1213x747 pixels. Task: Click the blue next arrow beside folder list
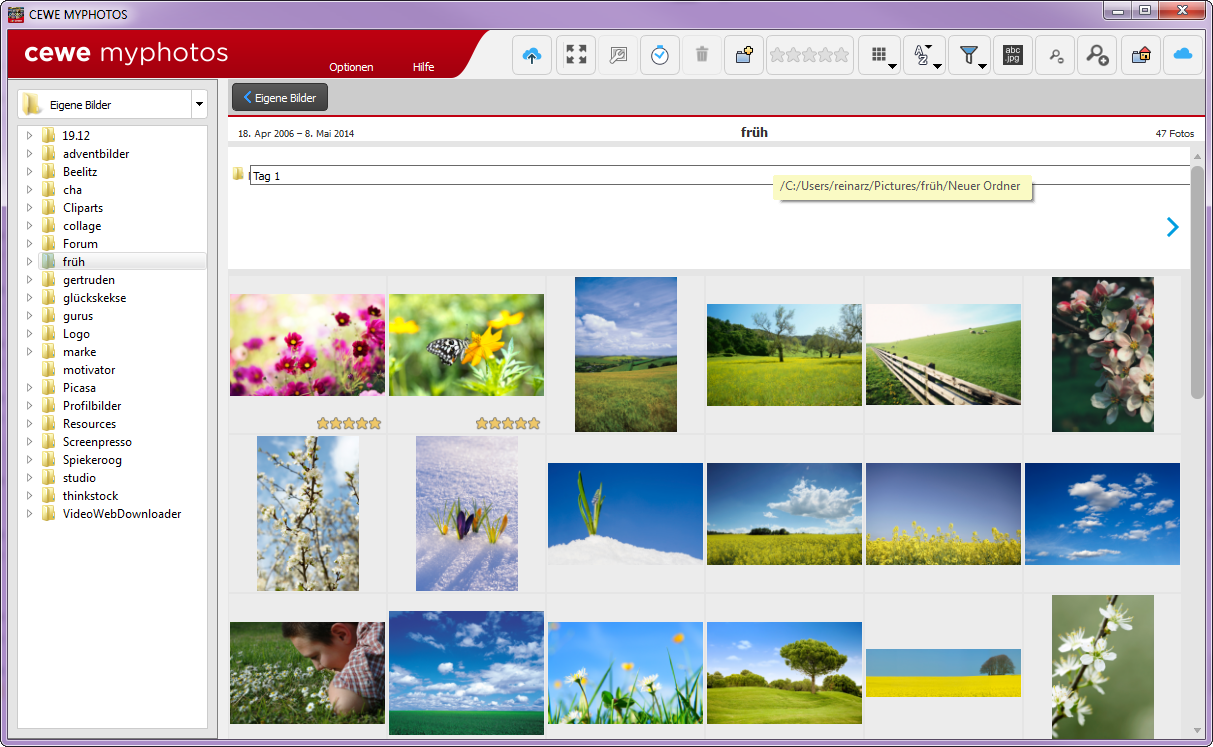click(1172, 228)
